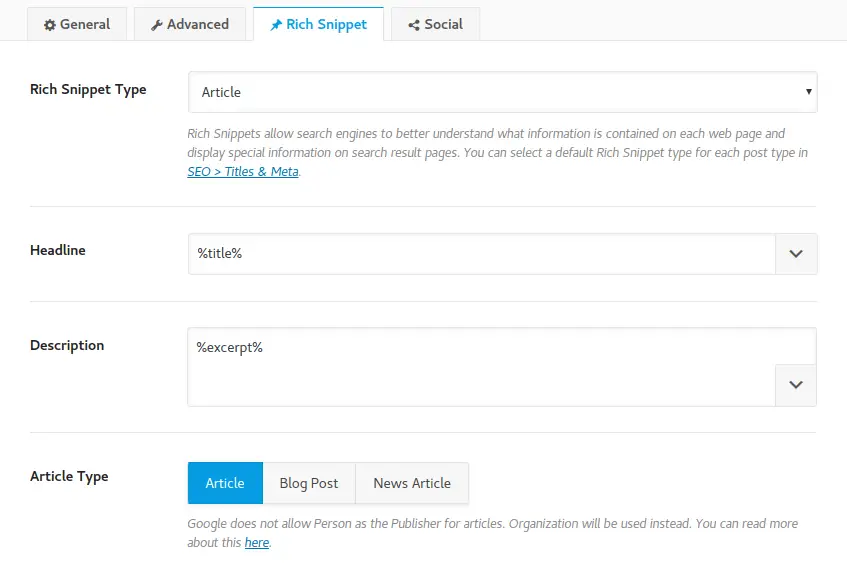Screen dimensions: 847x563
Task: Open the SEO > Titles & Meta link
Action: point(243,172)
